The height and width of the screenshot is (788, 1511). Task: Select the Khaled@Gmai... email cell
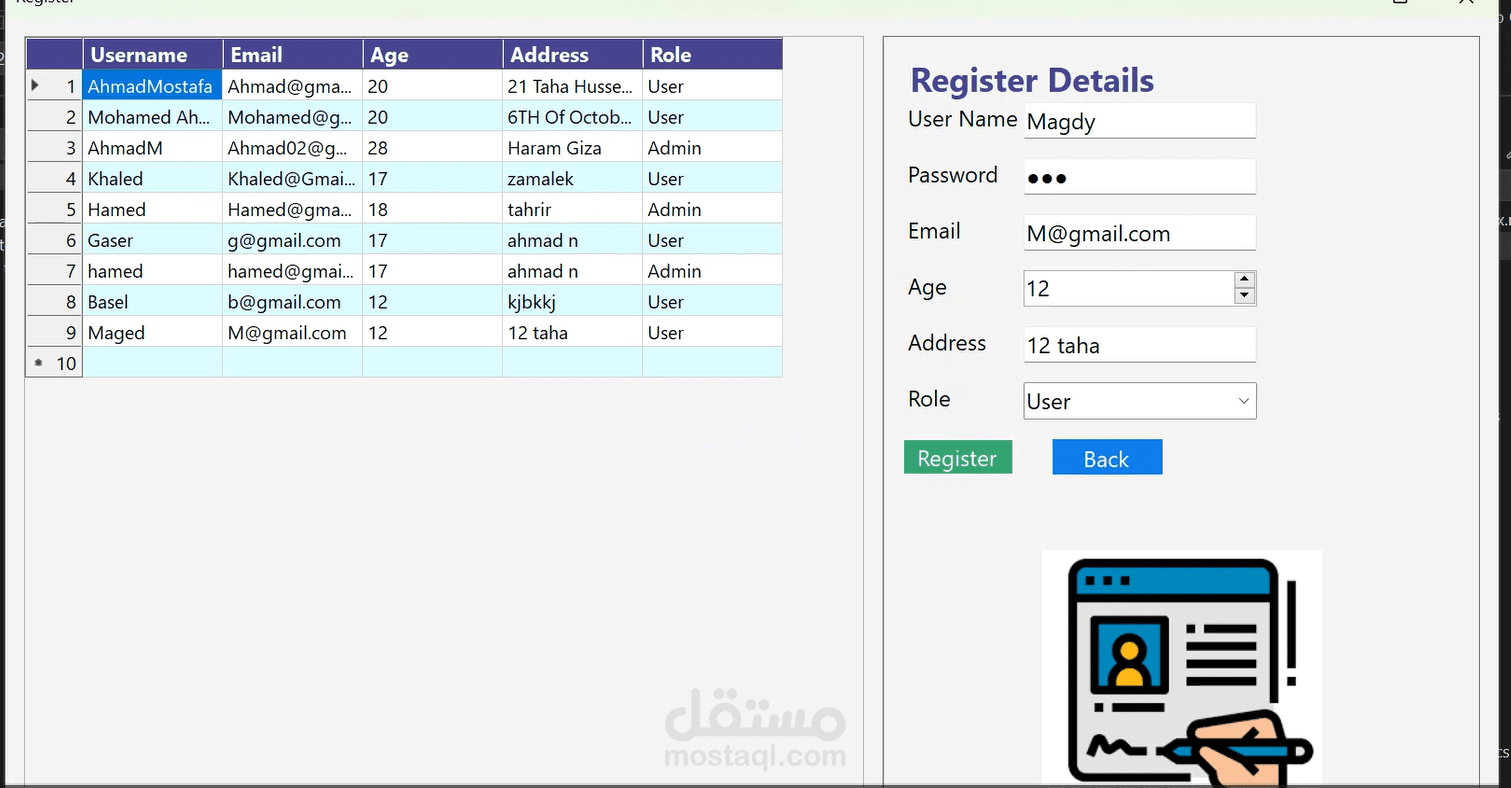[x=293, y=179]
